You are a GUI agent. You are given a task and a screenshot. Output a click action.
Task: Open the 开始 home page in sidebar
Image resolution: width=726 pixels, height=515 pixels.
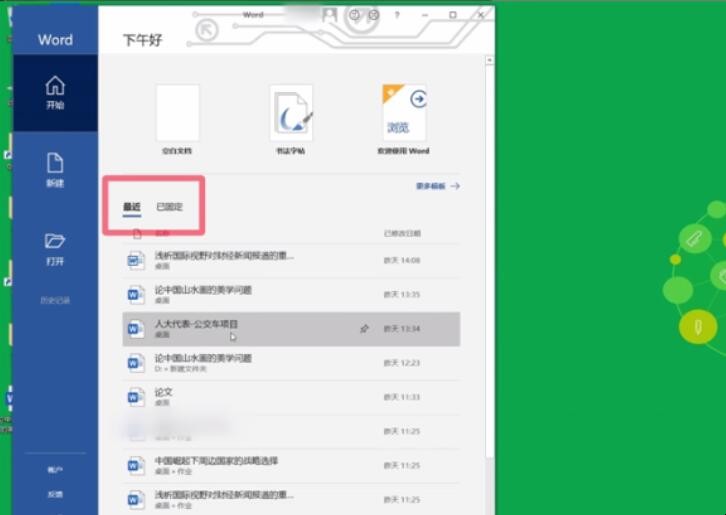[55, 93]
